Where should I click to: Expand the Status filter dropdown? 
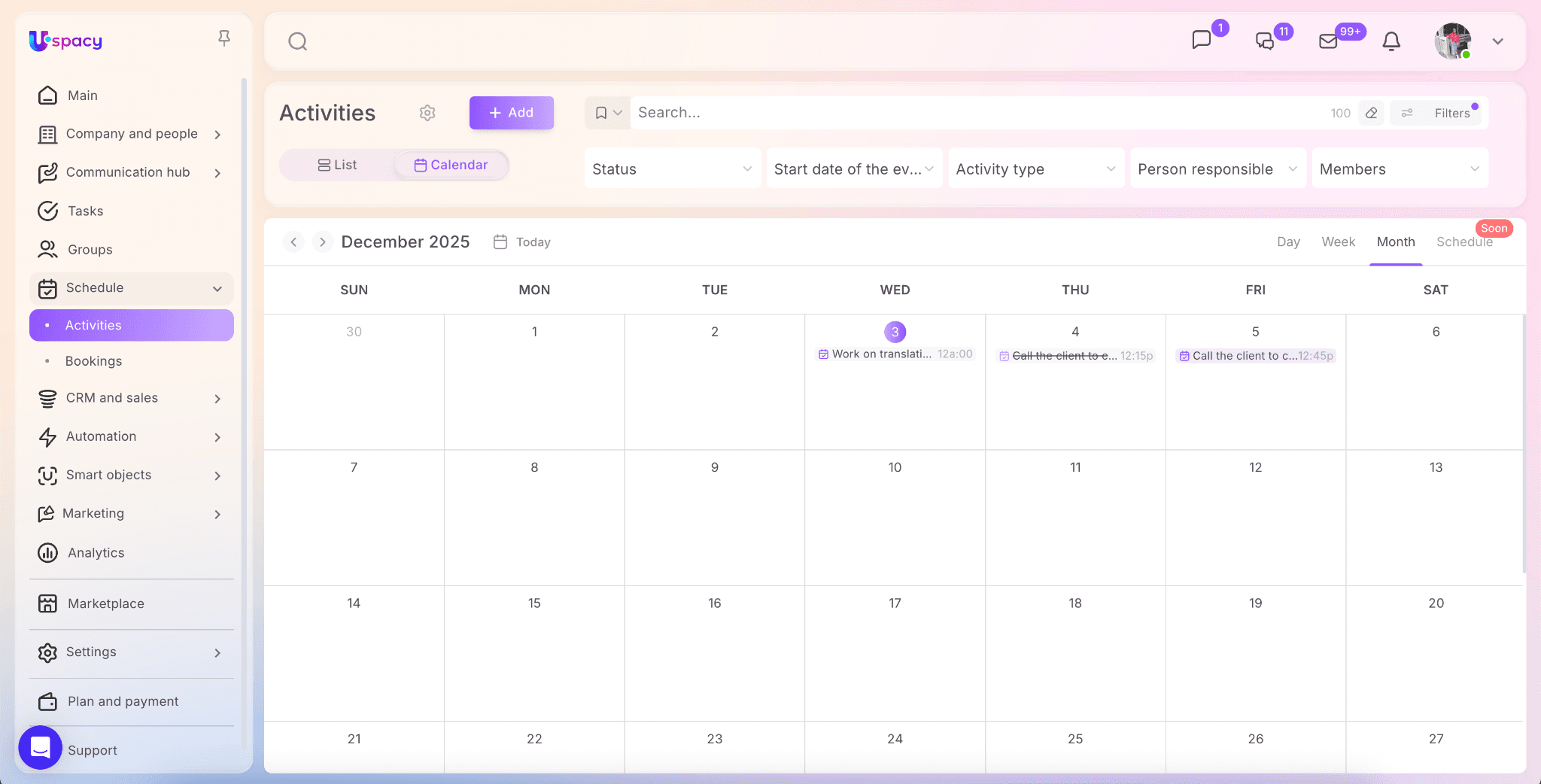pos(672,169)
